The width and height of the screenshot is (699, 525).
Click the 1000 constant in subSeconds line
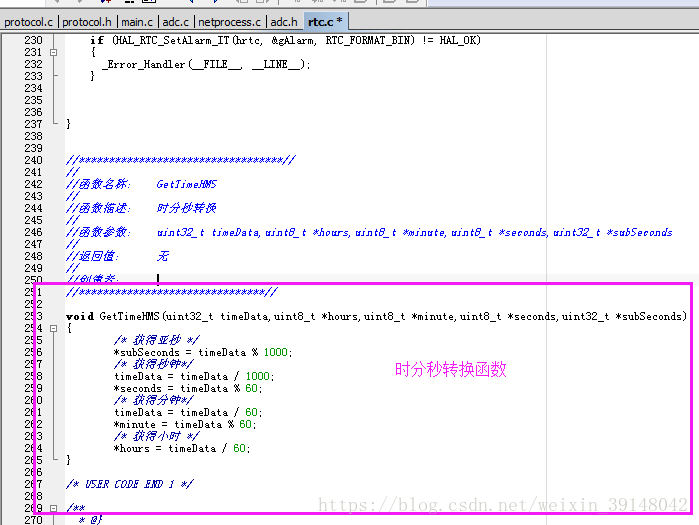point(275,353)
